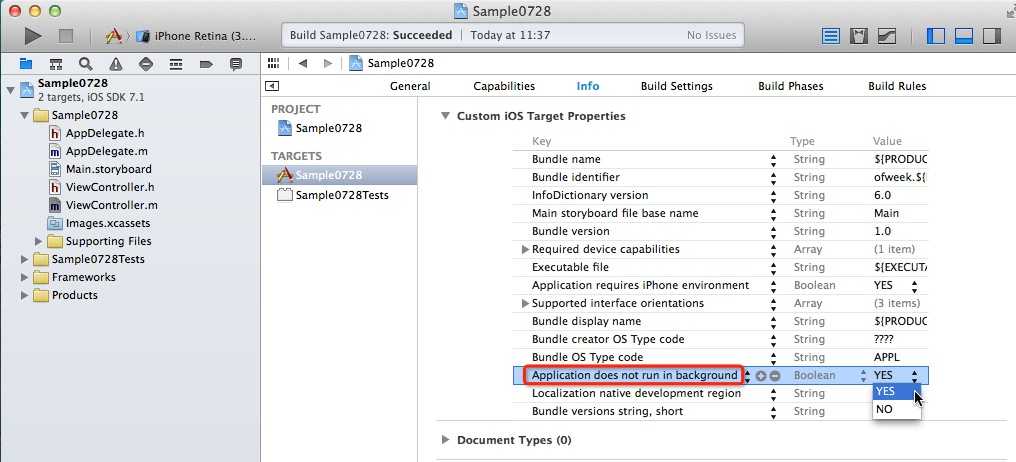Open the Sample0728 scheme selector icon
The image size is (1016, 462).
[114, 36]
